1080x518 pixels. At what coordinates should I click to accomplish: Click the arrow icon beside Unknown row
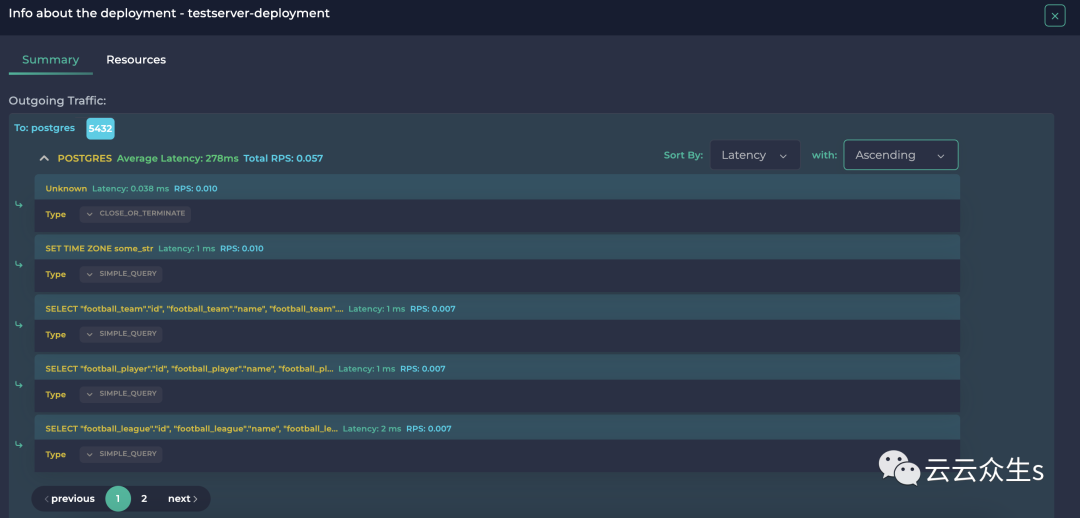coord(19,204)
